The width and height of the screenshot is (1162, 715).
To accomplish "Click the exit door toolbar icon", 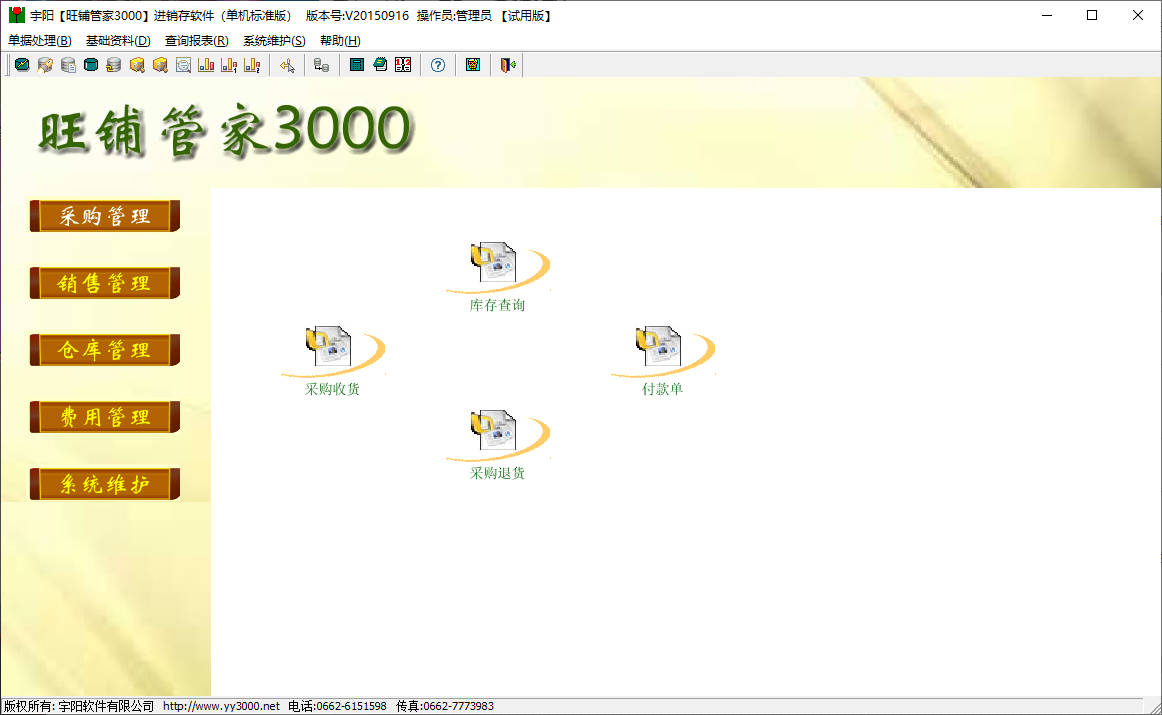I will (508, 65).
